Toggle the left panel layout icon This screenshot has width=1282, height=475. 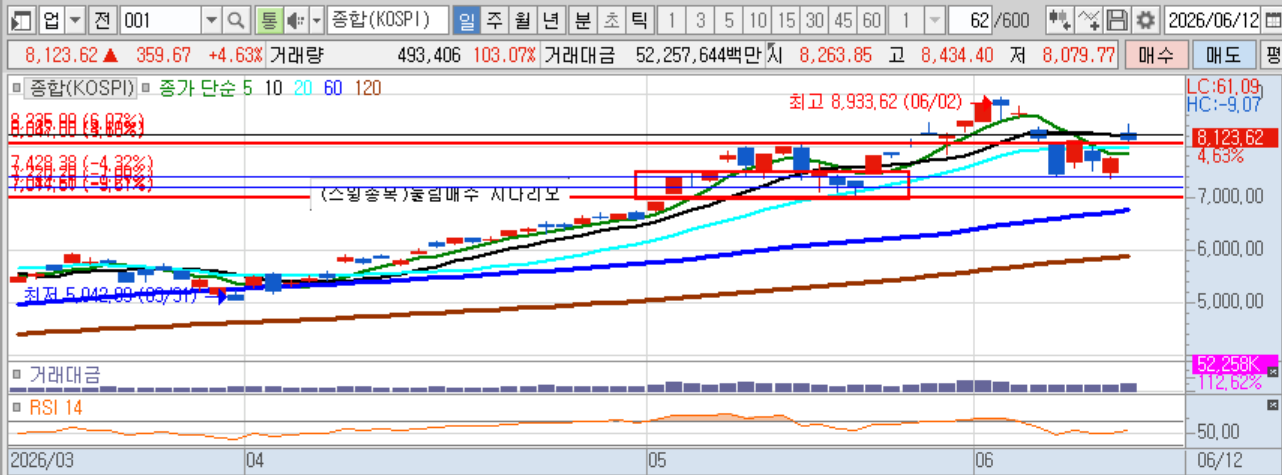(22, 19)
